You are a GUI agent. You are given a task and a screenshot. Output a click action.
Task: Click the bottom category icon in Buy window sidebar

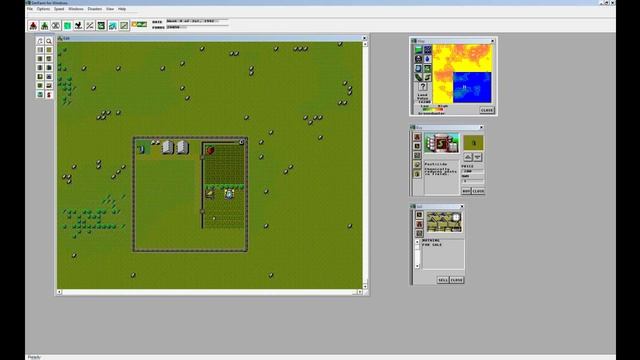pyautogui.click(x=417, y=174)
